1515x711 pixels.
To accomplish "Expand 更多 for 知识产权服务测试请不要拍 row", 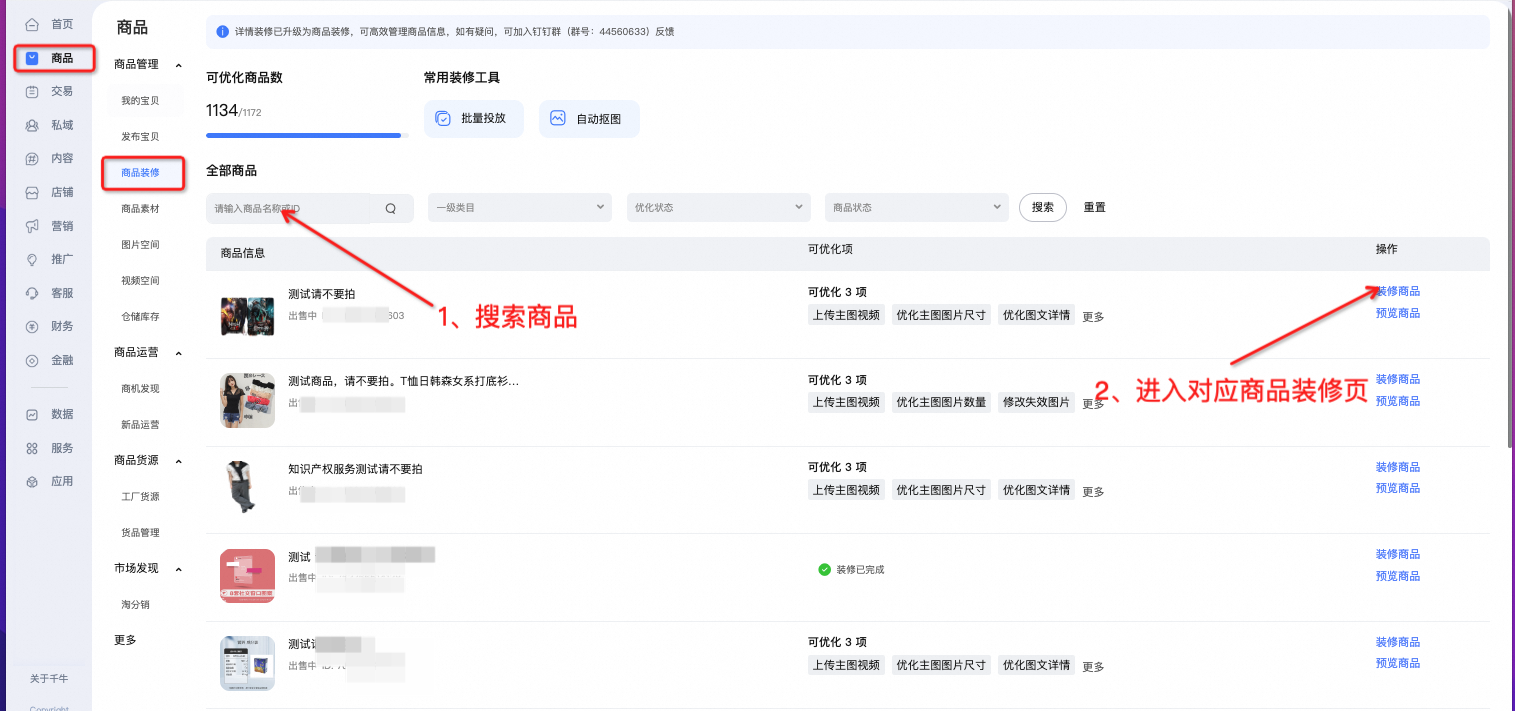I will [1093, 492].
